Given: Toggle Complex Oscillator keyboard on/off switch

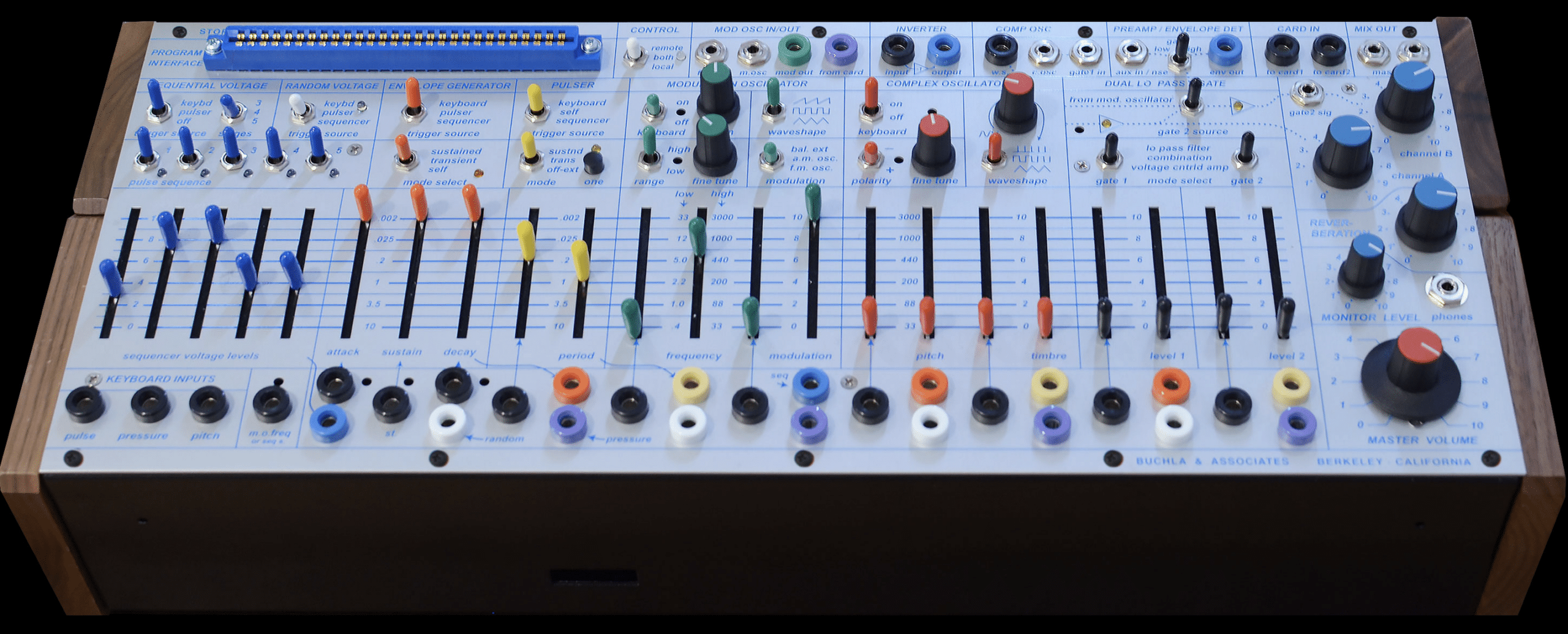Looking at the screenshot, I should (x=870, y=101).
